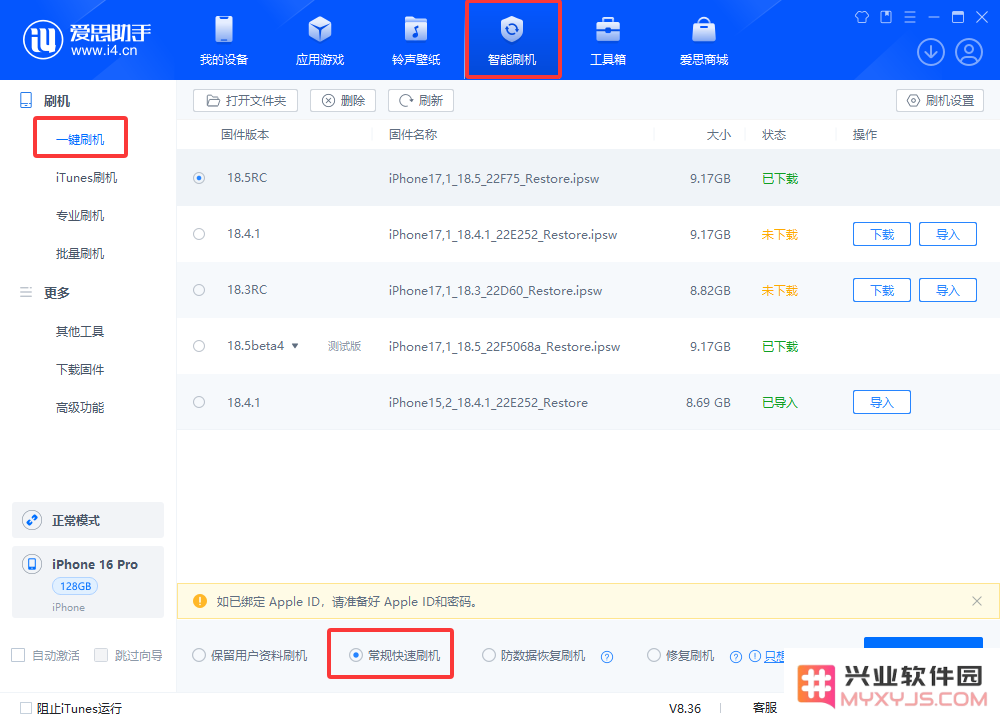Click 导入 for iPhone15,2 firmware row

coord(881,402)
